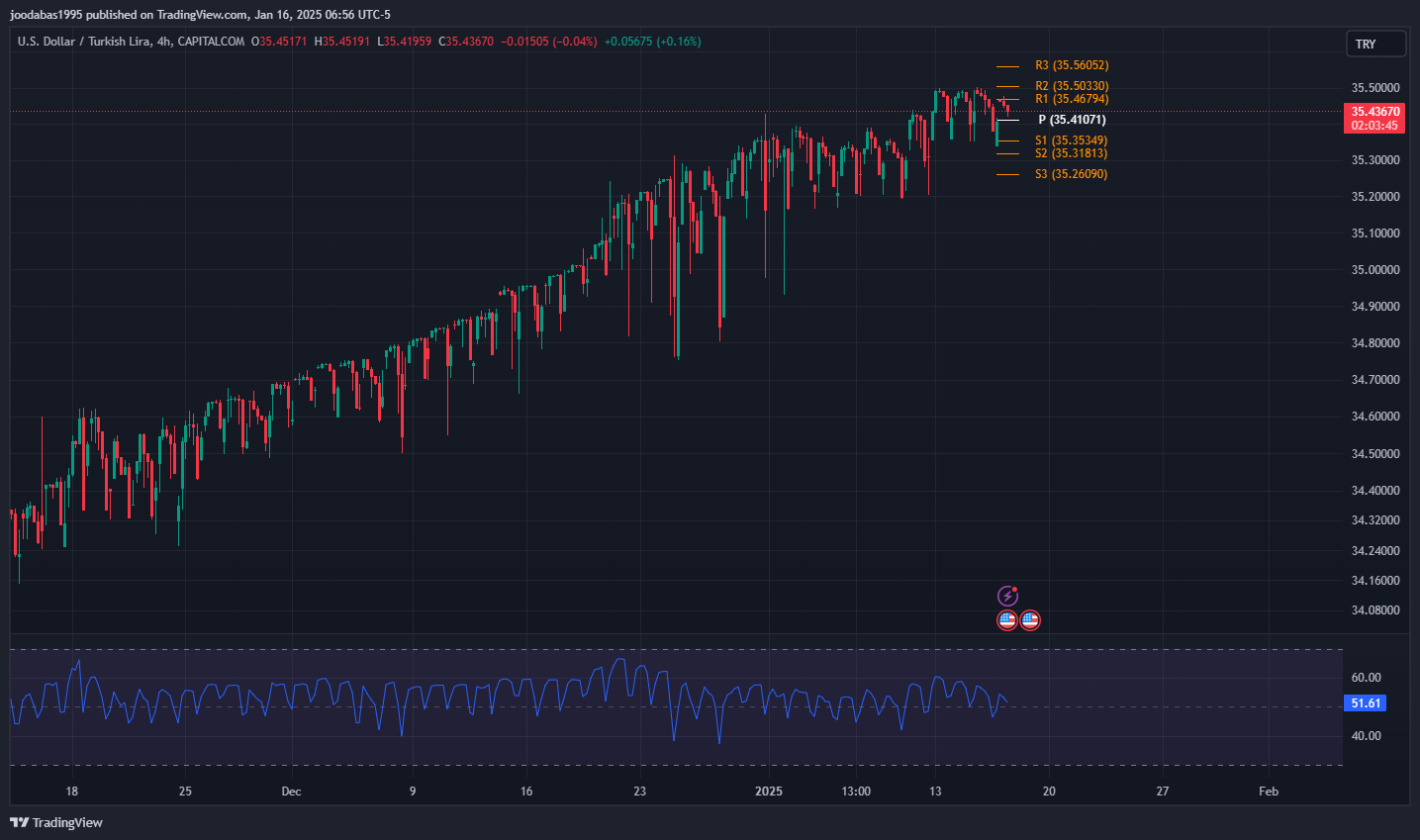The image size is (1420, 840).
Task: Click the Feb marker on the time axis
Action: point(1268,792)
